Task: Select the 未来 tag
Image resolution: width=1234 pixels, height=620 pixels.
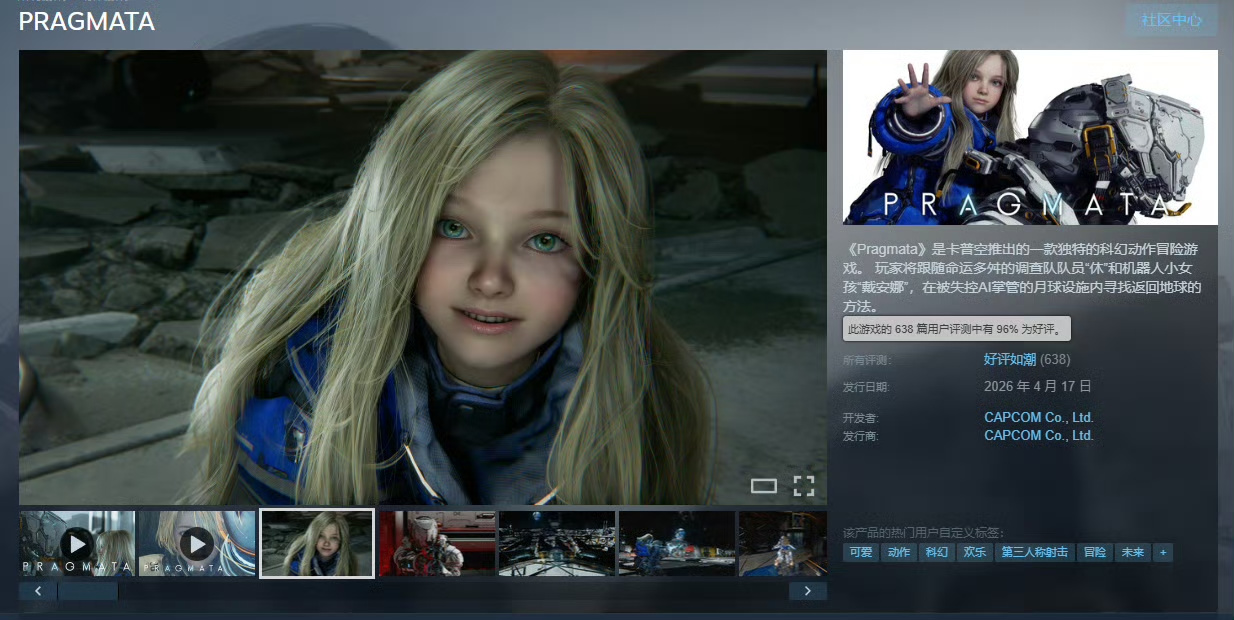Action: pos(1132,552)
